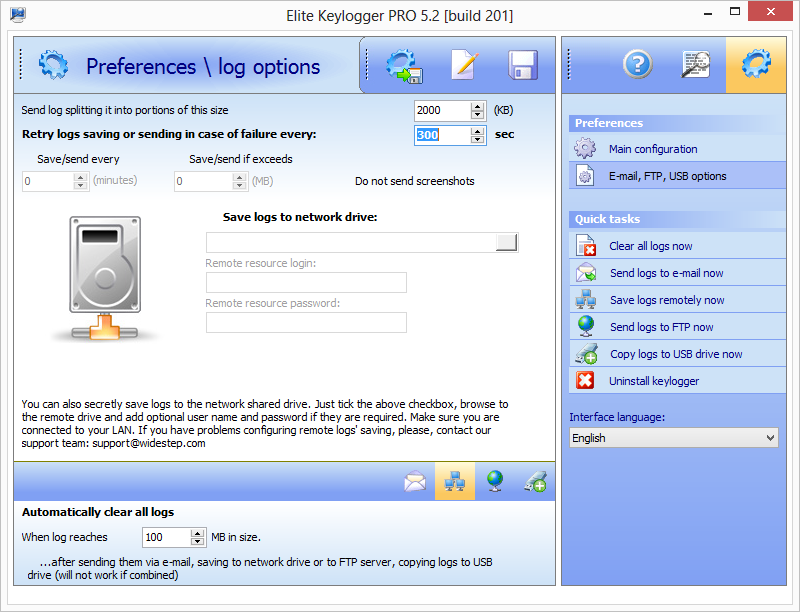This screenshot has height=612, width=800.
Task: Click the floppy disk save icon
Action: 523,66
